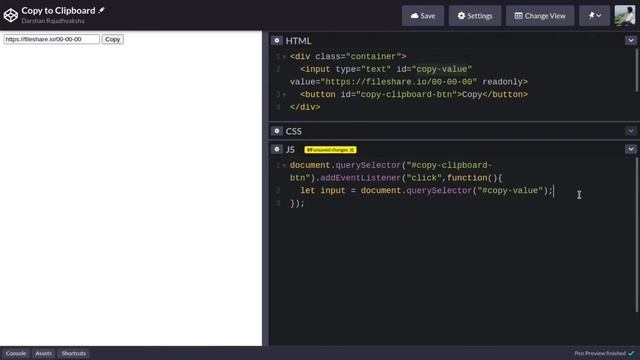
Task: Focus the fileshare URL input field
Action: (51, 39)
